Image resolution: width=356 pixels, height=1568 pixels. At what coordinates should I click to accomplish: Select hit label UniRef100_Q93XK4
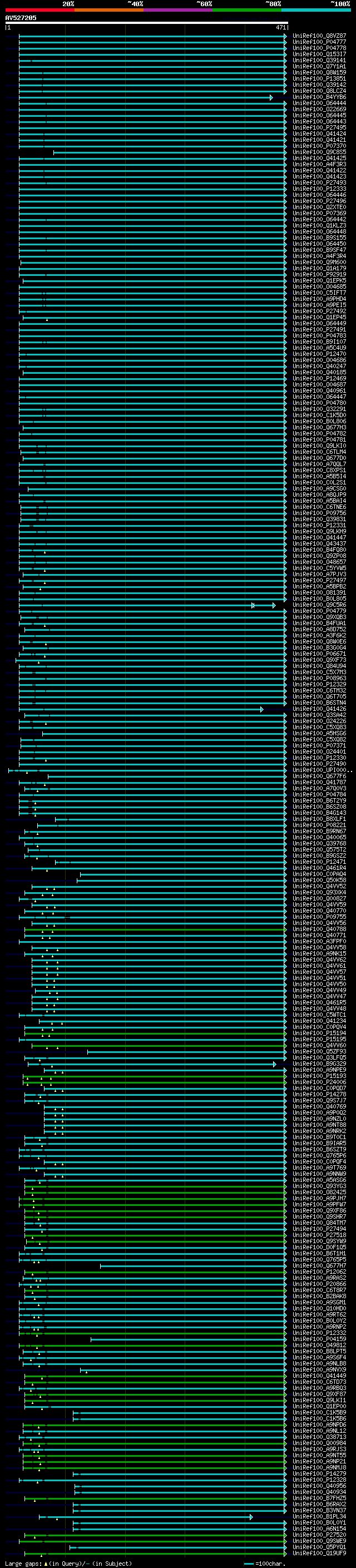pyautogui.click(x=319, y=892)
